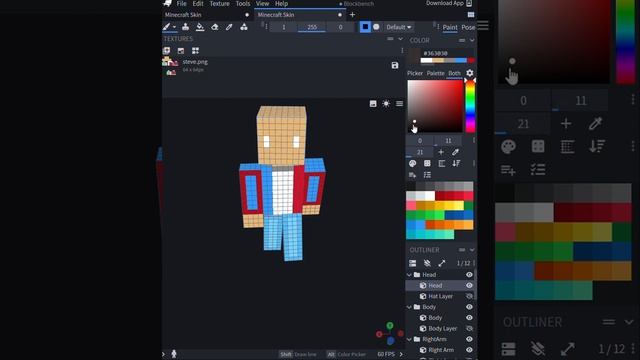The image size is (640, 360).
Task: Switch color panel to Palette tab
Action: [435, 73]
